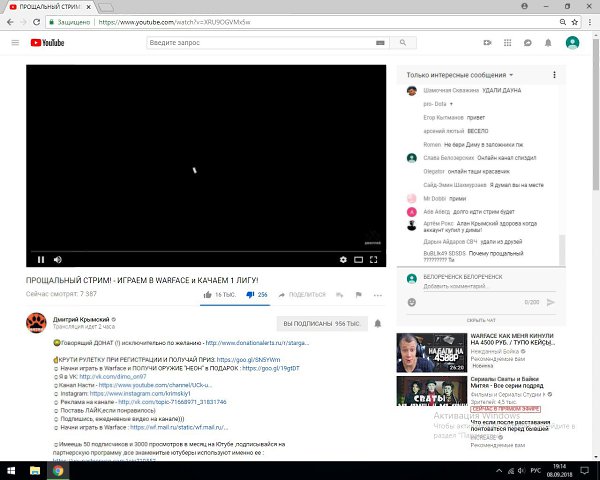Enter full screen video mode
The height and width of the screenshot is (480, 600).
tap(374, 259)
